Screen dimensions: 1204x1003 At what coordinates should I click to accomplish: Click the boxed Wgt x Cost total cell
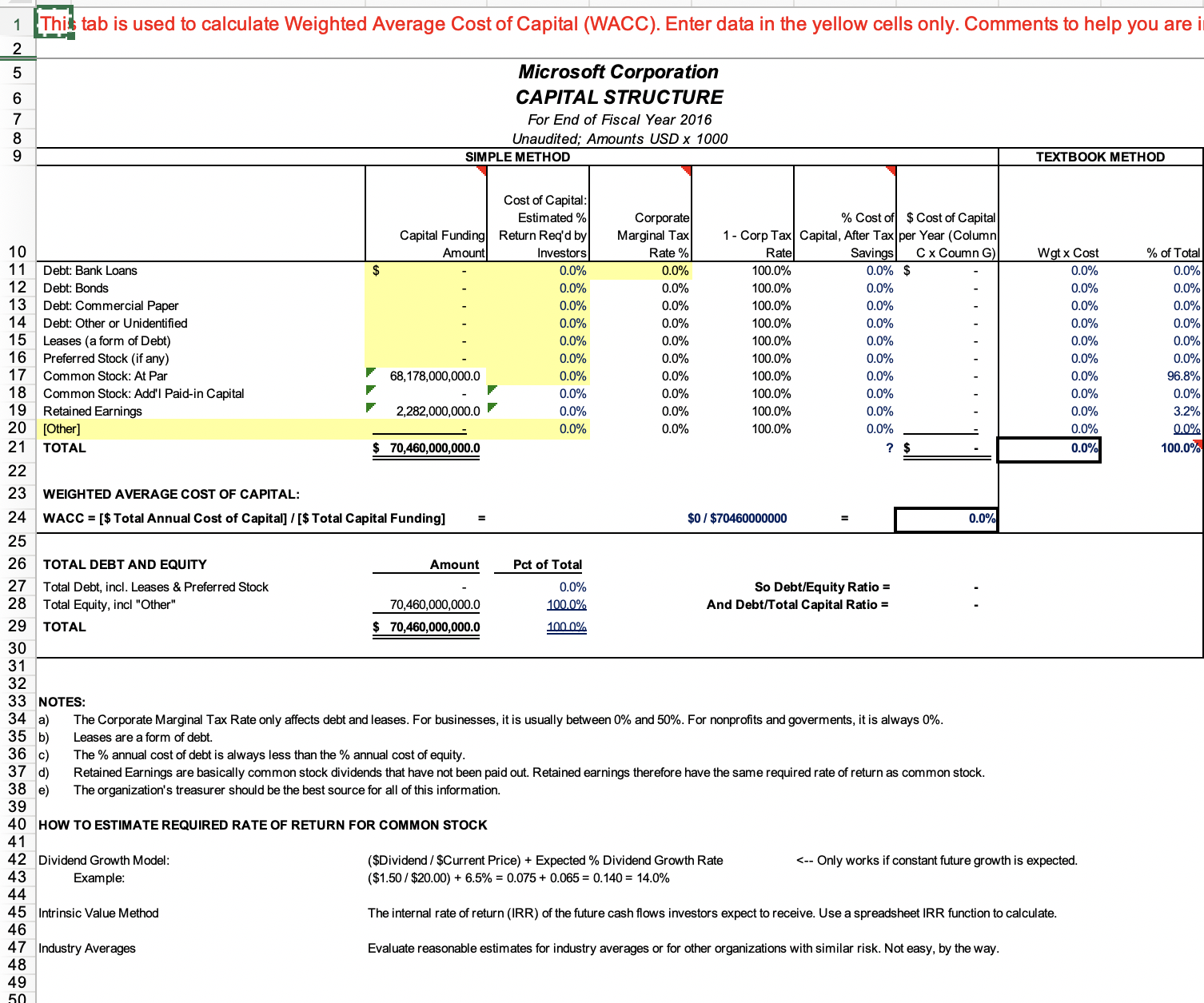(1048, 449)
